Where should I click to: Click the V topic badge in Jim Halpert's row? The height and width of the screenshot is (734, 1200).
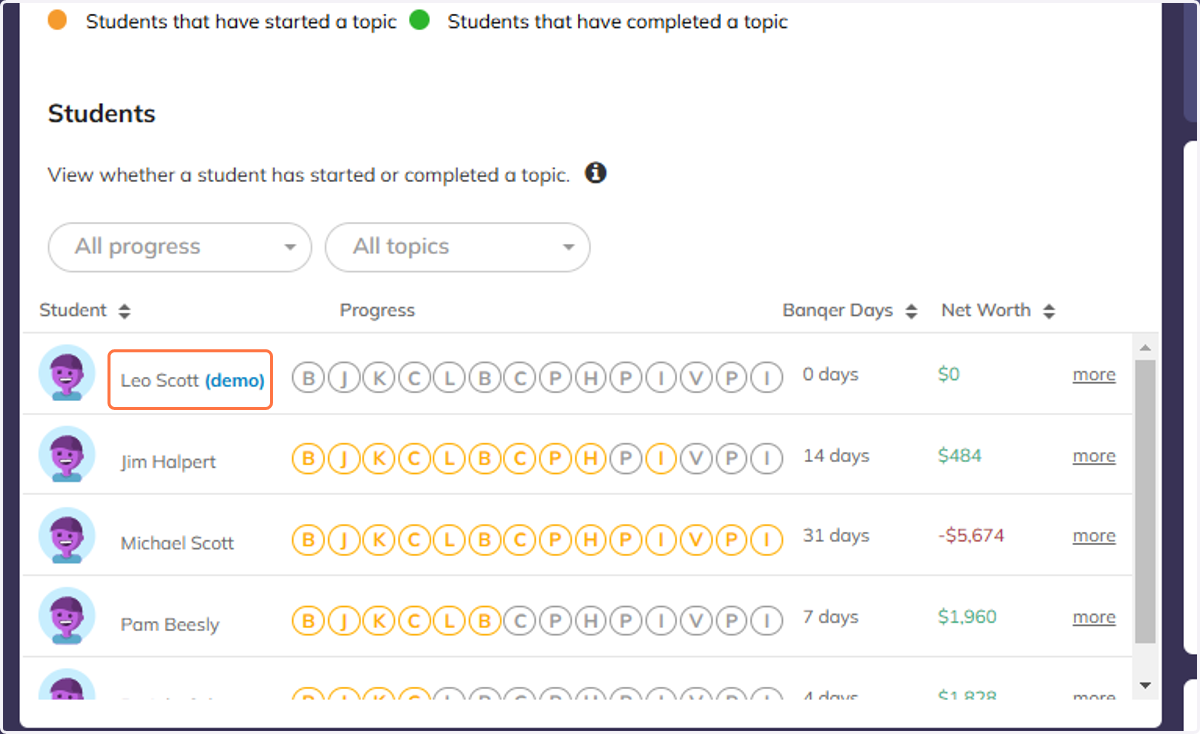(696, 458)
